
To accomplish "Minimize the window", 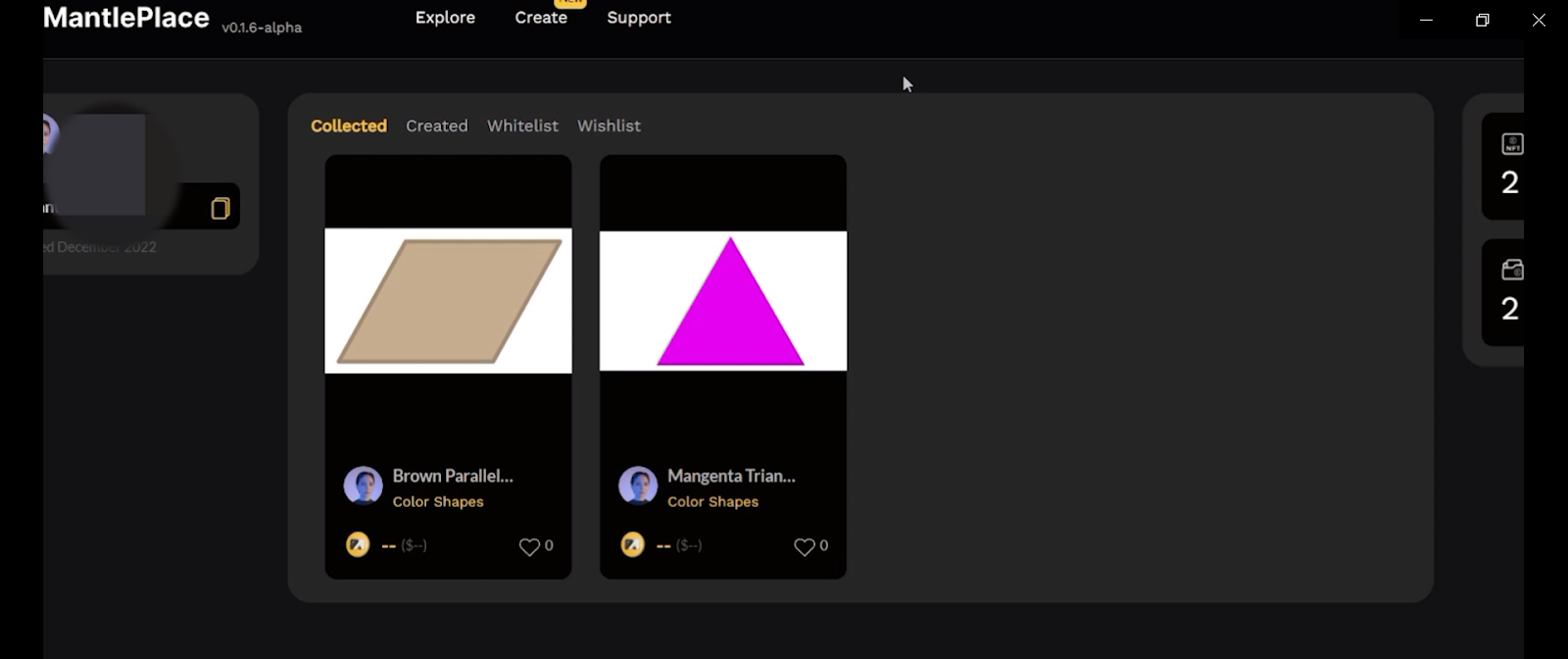I will 1427,20.
